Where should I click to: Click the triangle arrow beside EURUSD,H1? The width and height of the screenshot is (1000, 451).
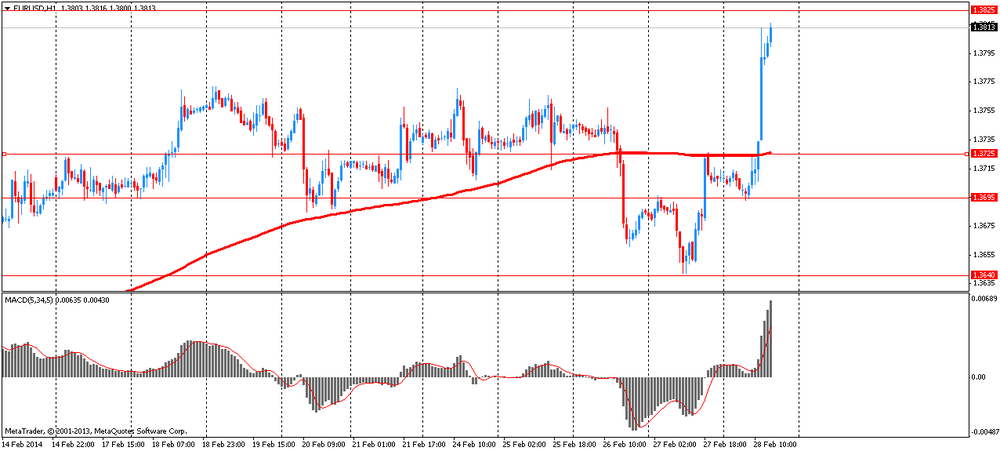pyautogui.click(x=7, y=8)
